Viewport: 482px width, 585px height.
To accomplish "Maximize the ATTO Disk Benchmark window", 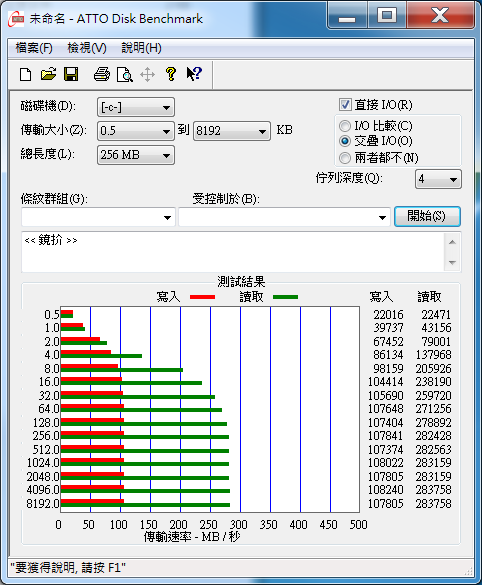I will click(386, 16).
